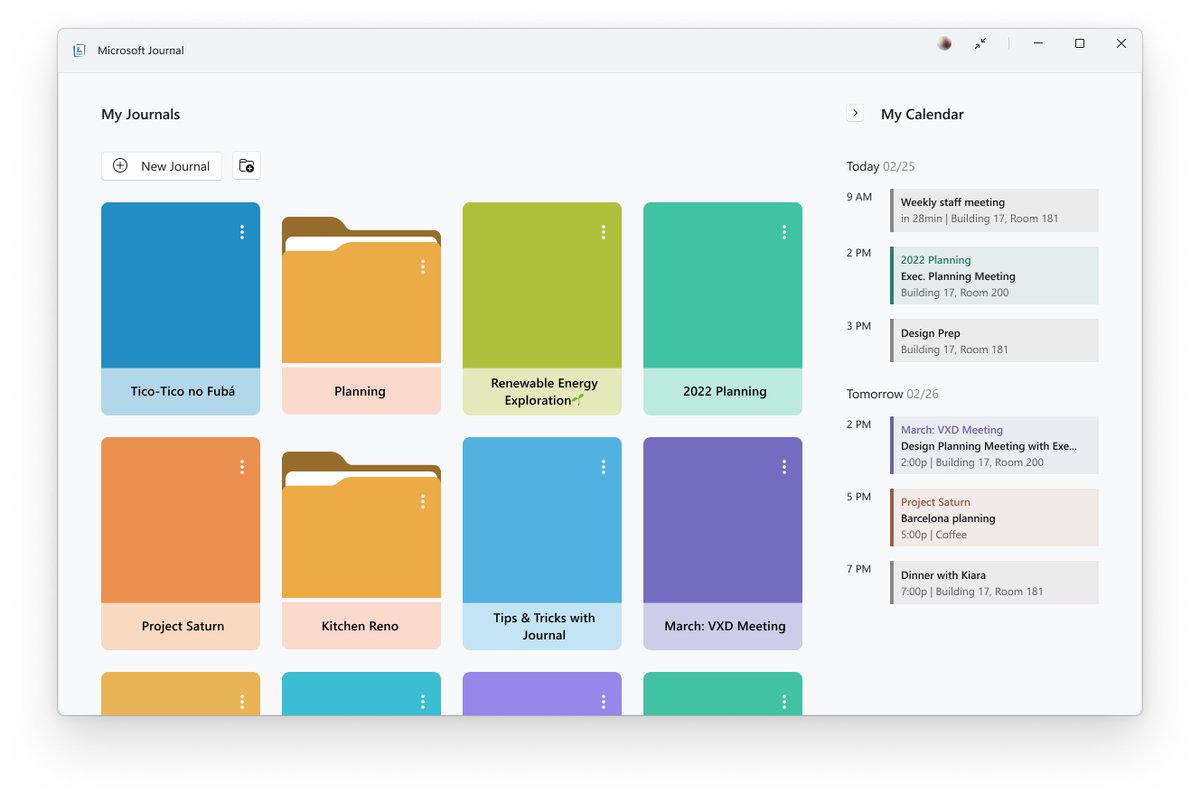
Task: Open options on partially visible purple journal
Action: pyautogui.click(x=603, y=702)
